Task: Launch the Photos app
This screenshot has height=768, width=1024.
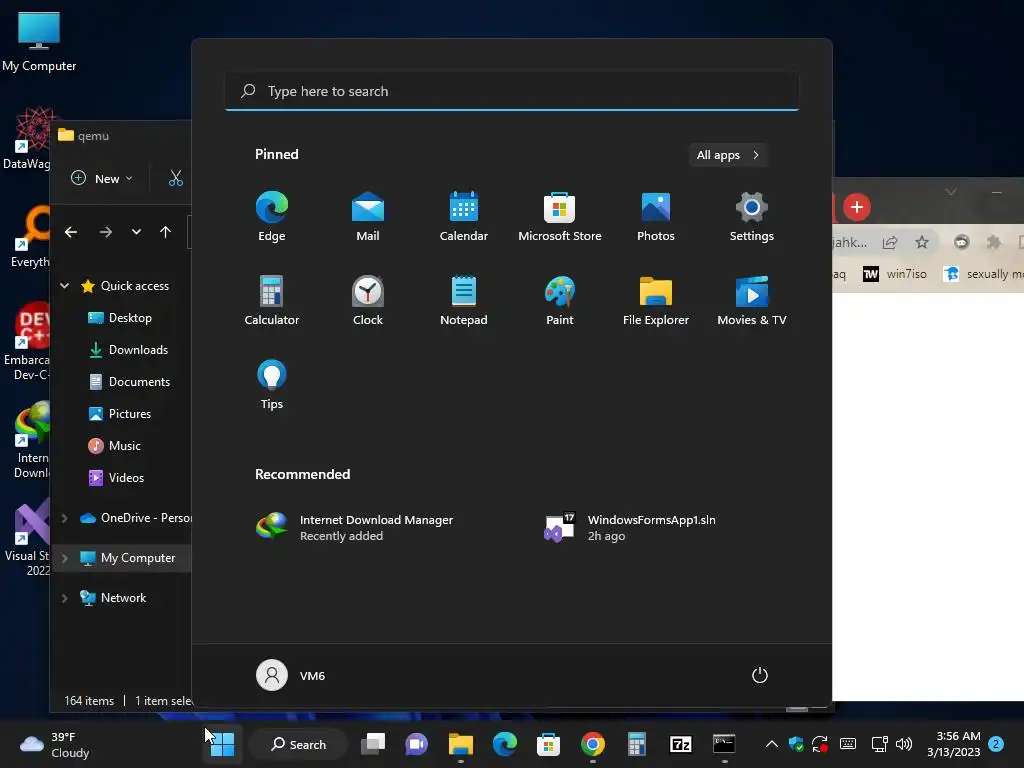Action: tap(656, 216)
